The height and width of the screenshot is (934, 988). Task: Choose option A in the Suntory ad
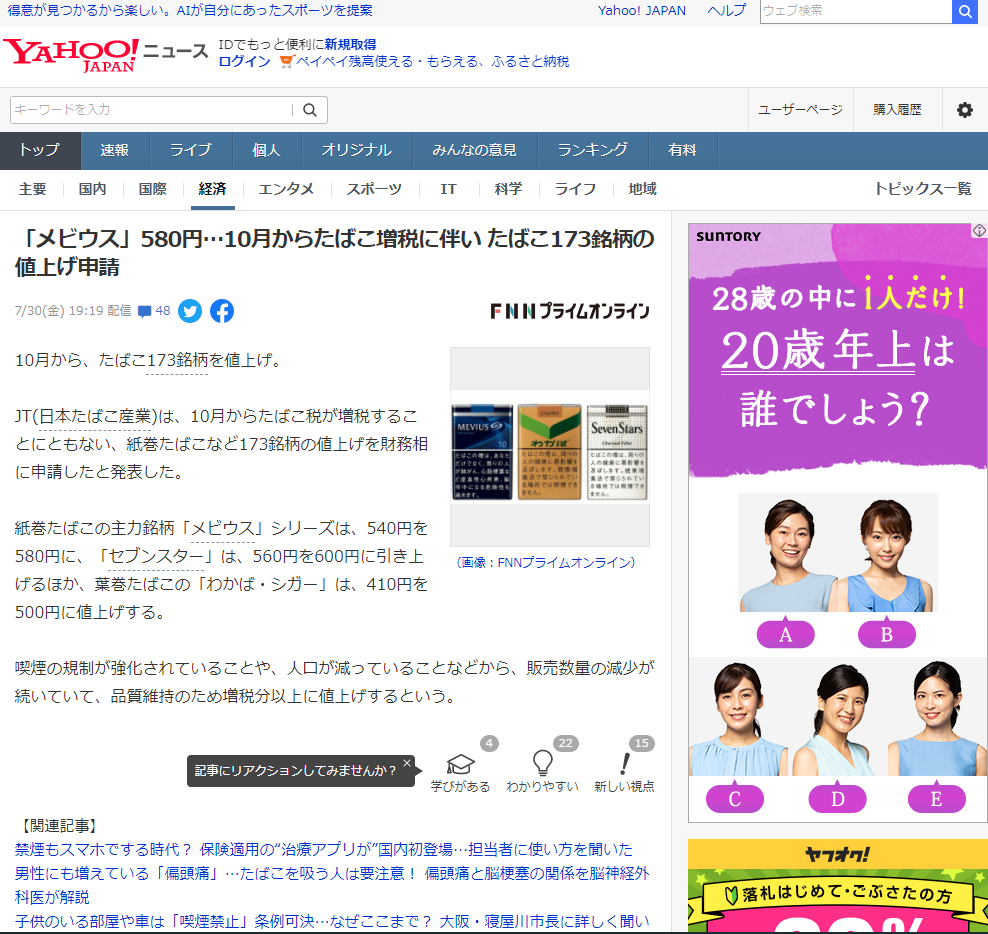pos(785,634)
